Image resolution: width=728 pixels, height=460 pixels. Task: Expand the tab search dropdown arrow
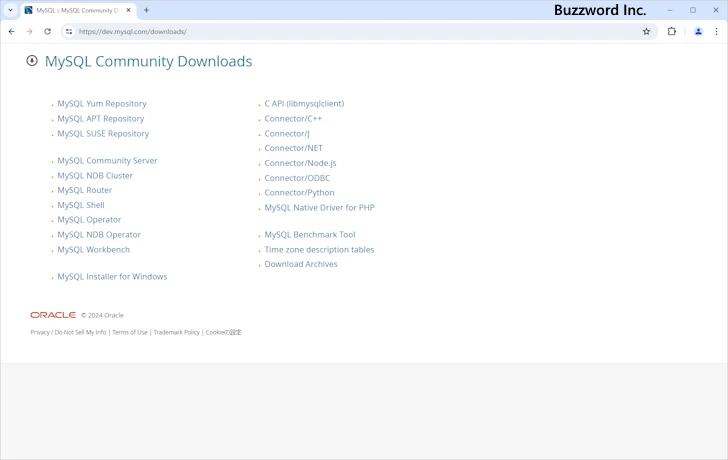click(x=10, y=10)
